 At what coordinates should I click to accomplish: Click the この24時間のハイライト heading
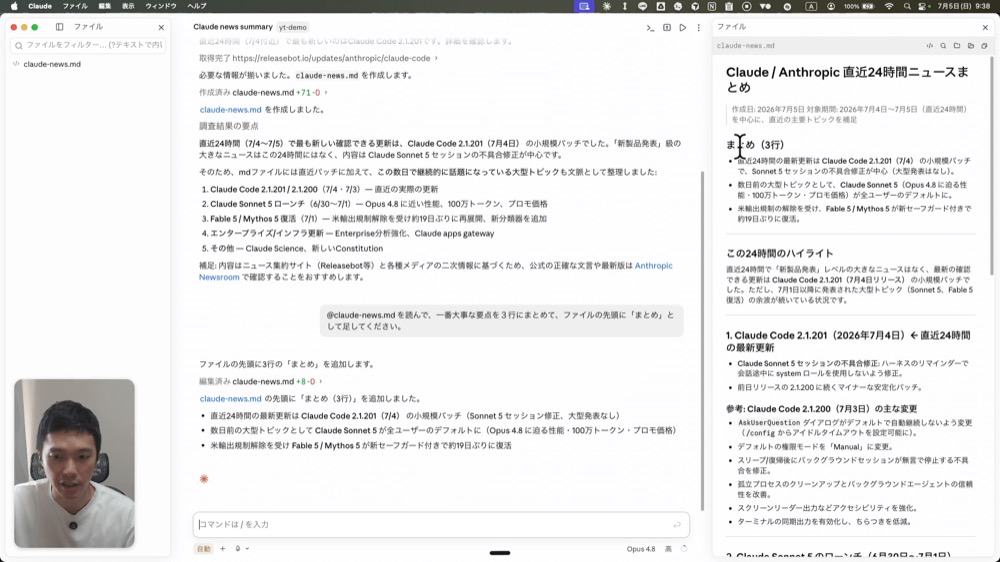tap(779, 253)
